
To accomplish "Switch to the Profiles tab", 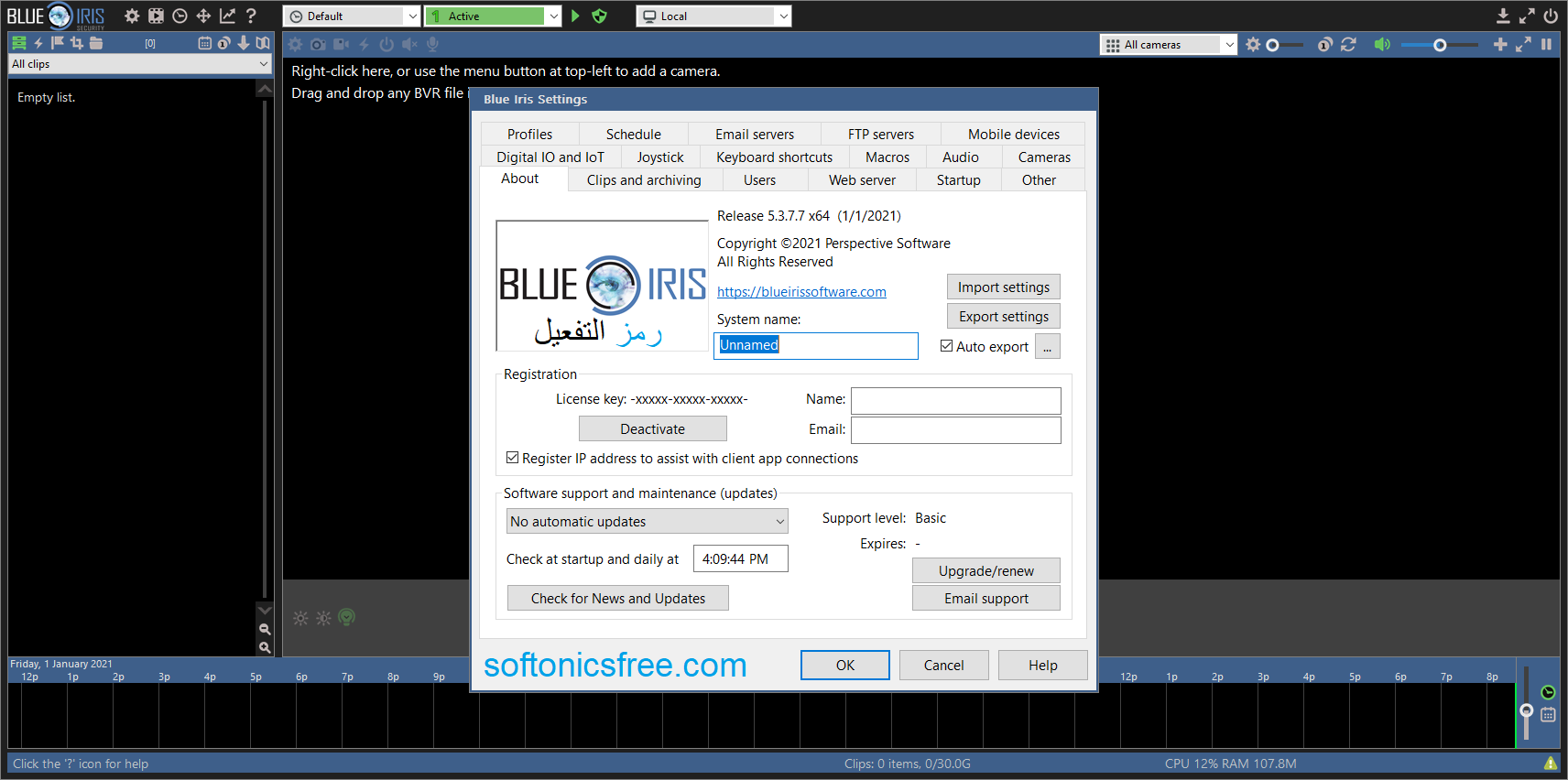I will [x=529, y=134].
